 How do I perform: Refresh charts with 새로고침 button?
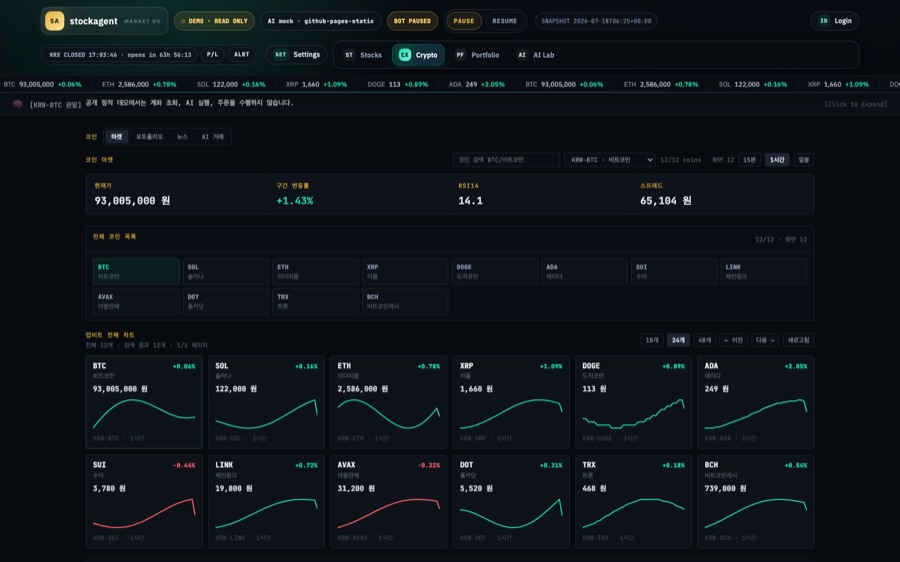798,340
